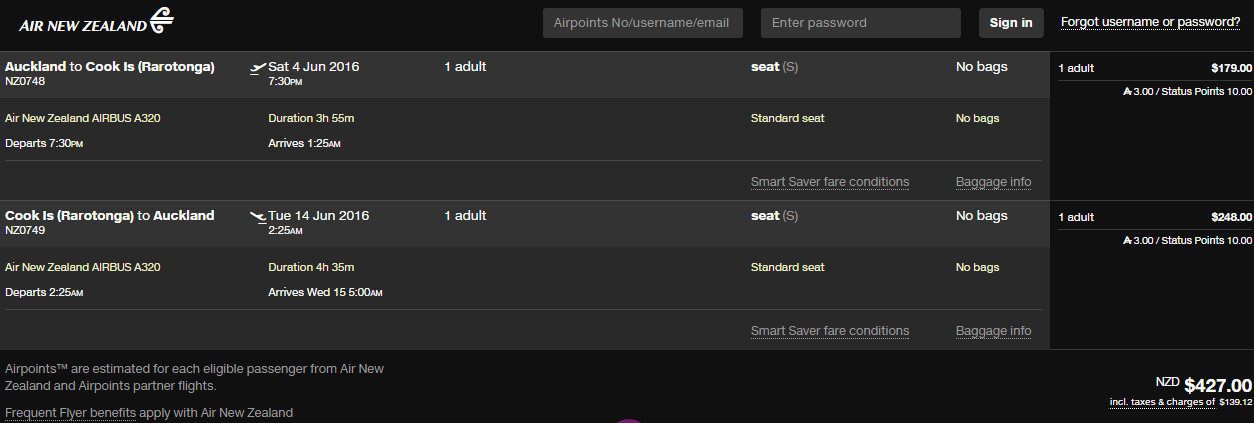Click the 1 adult $179.00 fare row

click(x=1155, y=68)
